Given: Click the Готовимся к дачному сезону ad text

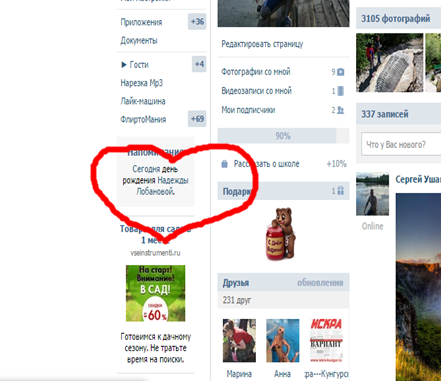Looking at the screenshot, I should click(155, 348).
